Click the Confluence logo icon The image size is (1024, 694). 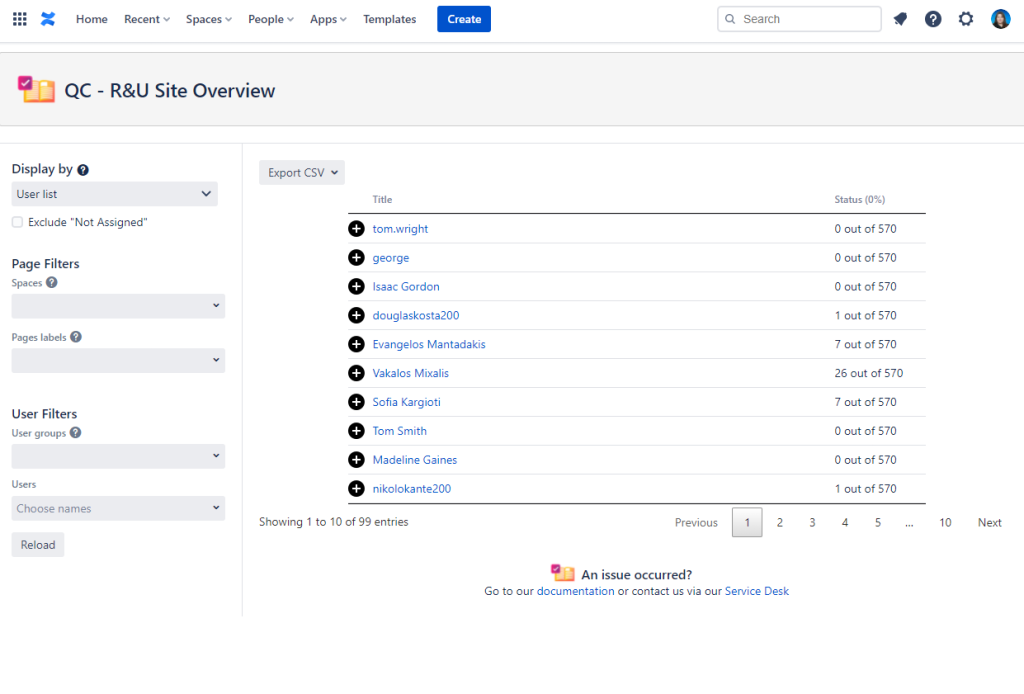(48, 19)
